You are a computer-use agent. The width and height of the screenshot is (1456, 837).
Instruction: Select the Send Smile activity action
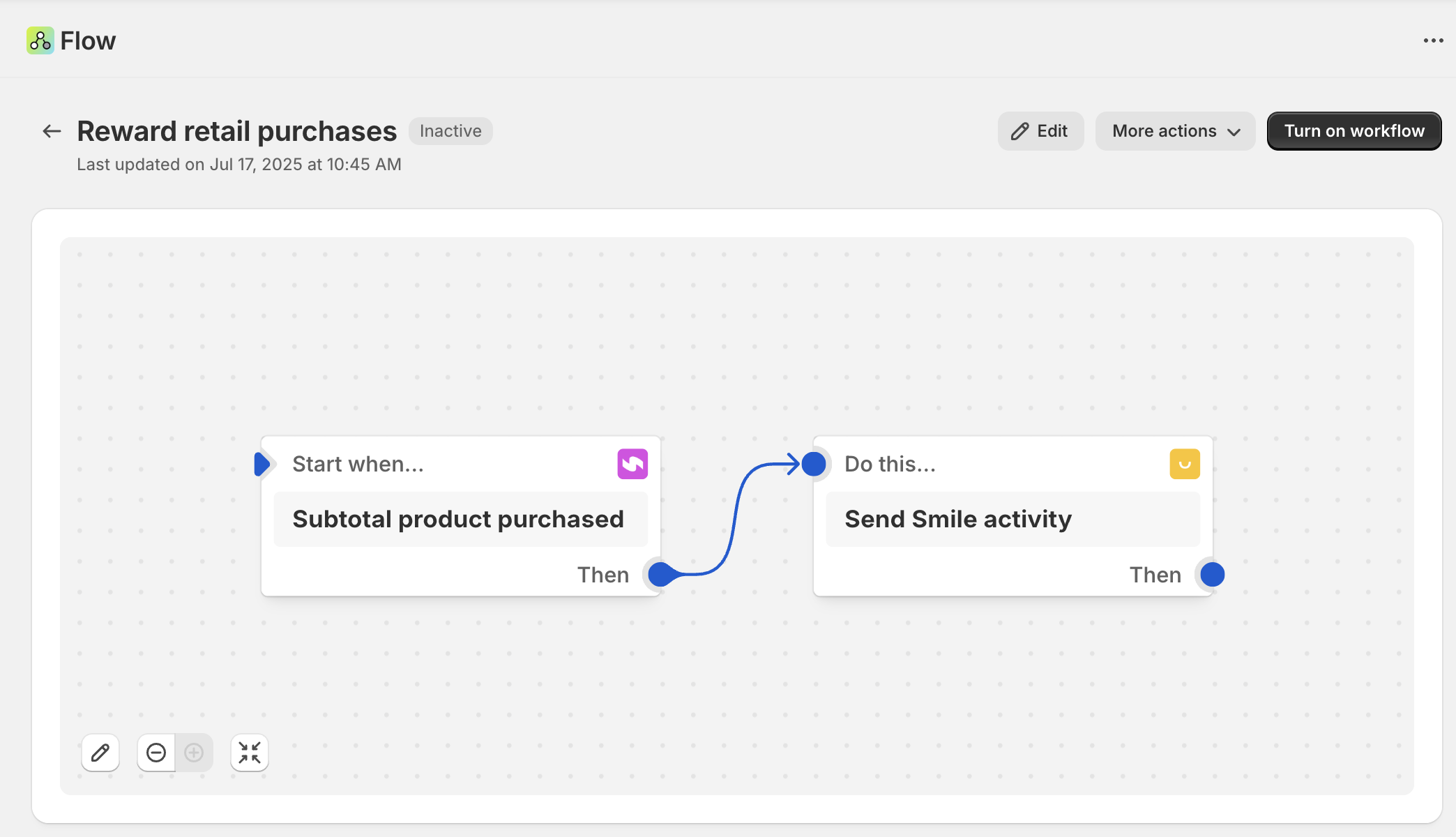(x=958, y=519)
